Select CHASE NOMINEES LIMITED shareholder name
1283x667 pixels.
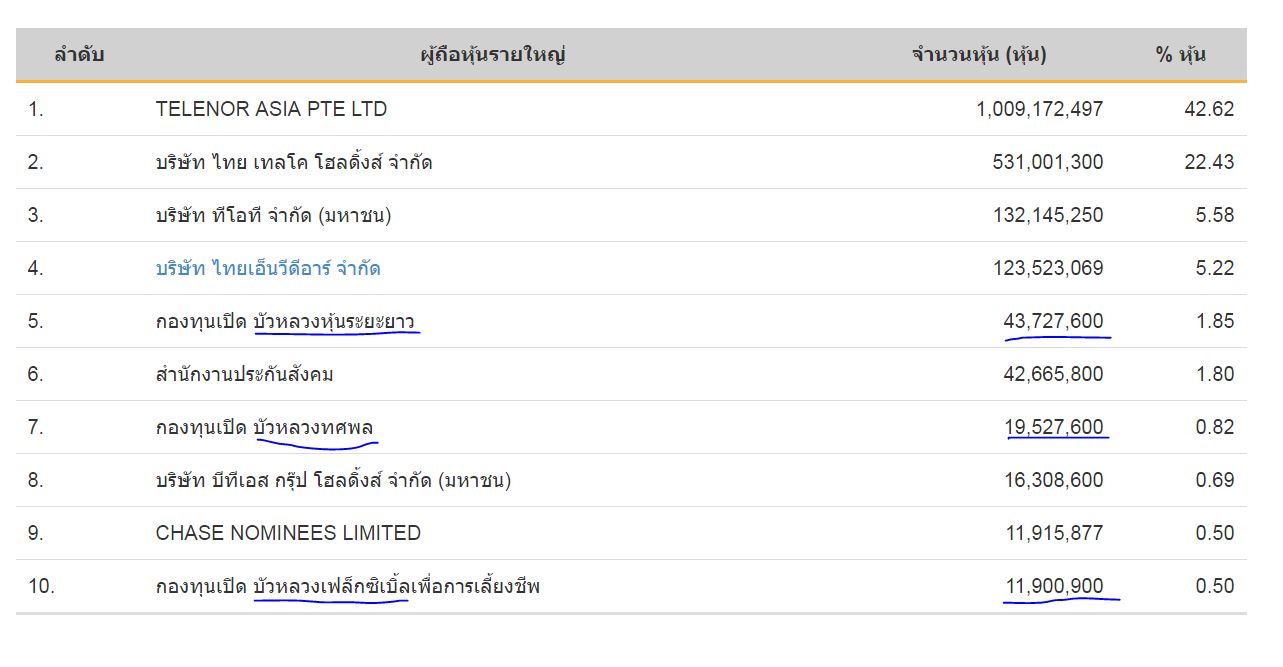pyautogui.click(x=288, y=533)
